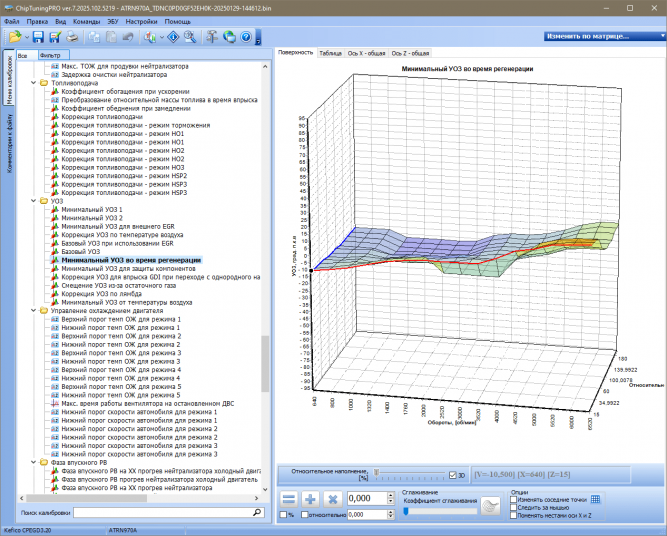Select the Все tab in tree panel
The width and height of the screenshot is (667, 536).
[27, 55]
